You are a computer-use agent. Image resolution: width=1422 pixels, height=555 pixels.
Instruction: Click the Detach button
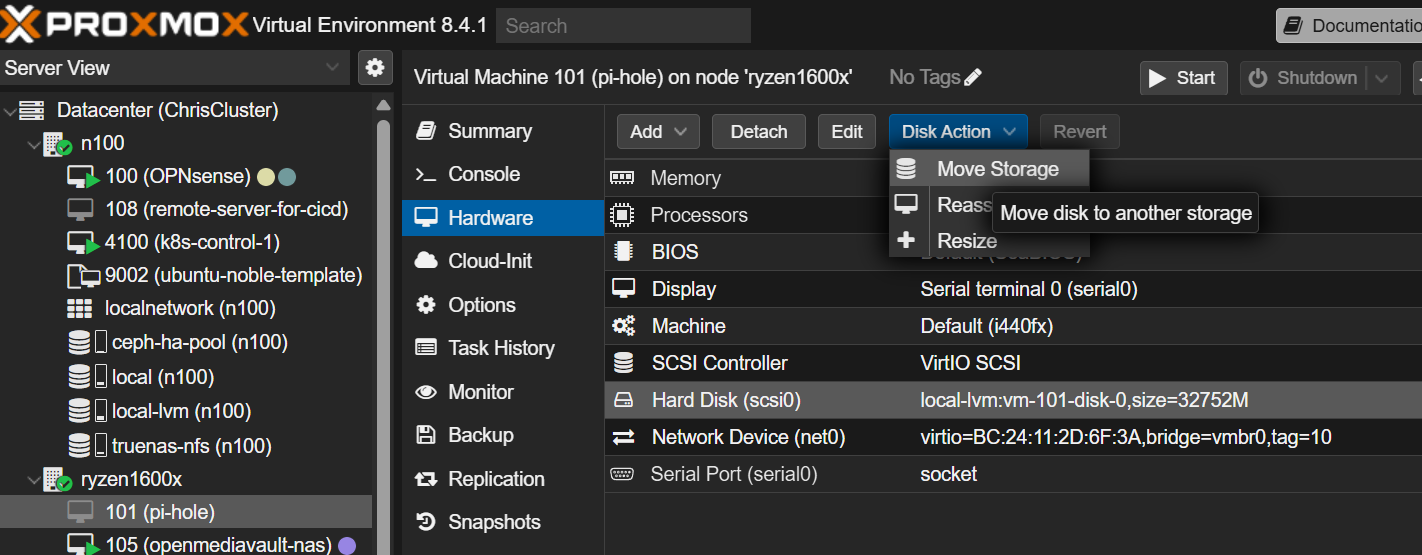(x=759, y=131)
